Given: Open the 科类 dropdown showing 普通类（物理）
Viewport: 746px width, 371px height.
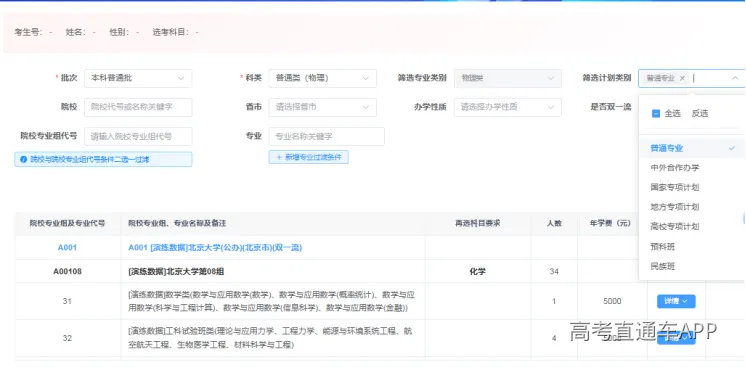Looking at the screenshot, I should [x=323, y=78].
